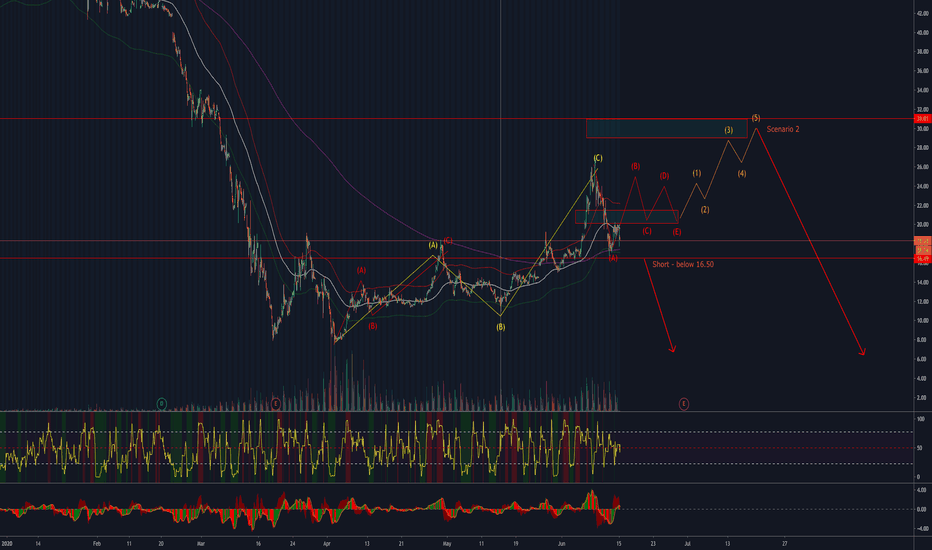
Task: Open the green dividend D marker
Action: [162, 404]
